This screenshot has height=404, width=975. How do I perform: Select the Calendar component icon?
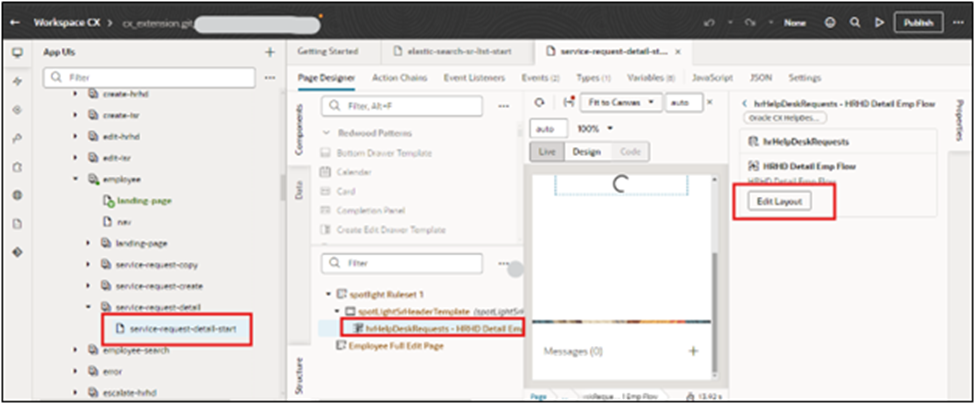[323, 172]
